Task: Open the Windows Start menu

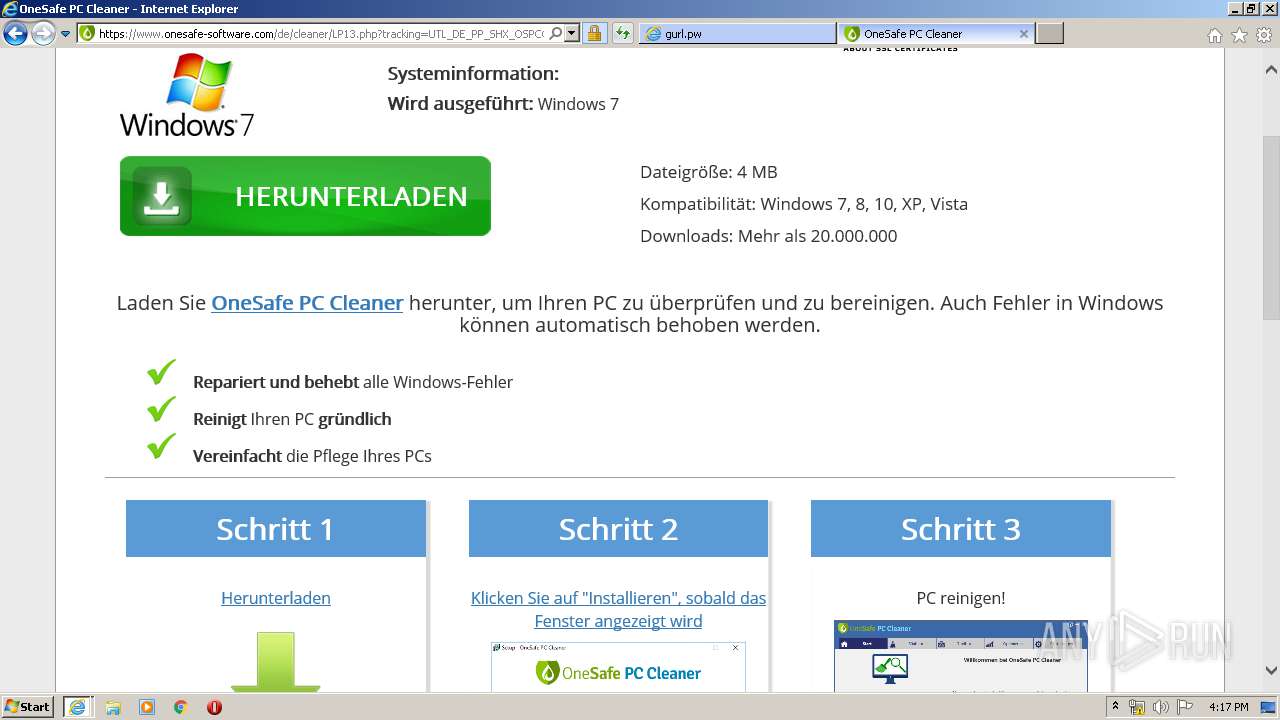Action: click(x=27, y=707)
